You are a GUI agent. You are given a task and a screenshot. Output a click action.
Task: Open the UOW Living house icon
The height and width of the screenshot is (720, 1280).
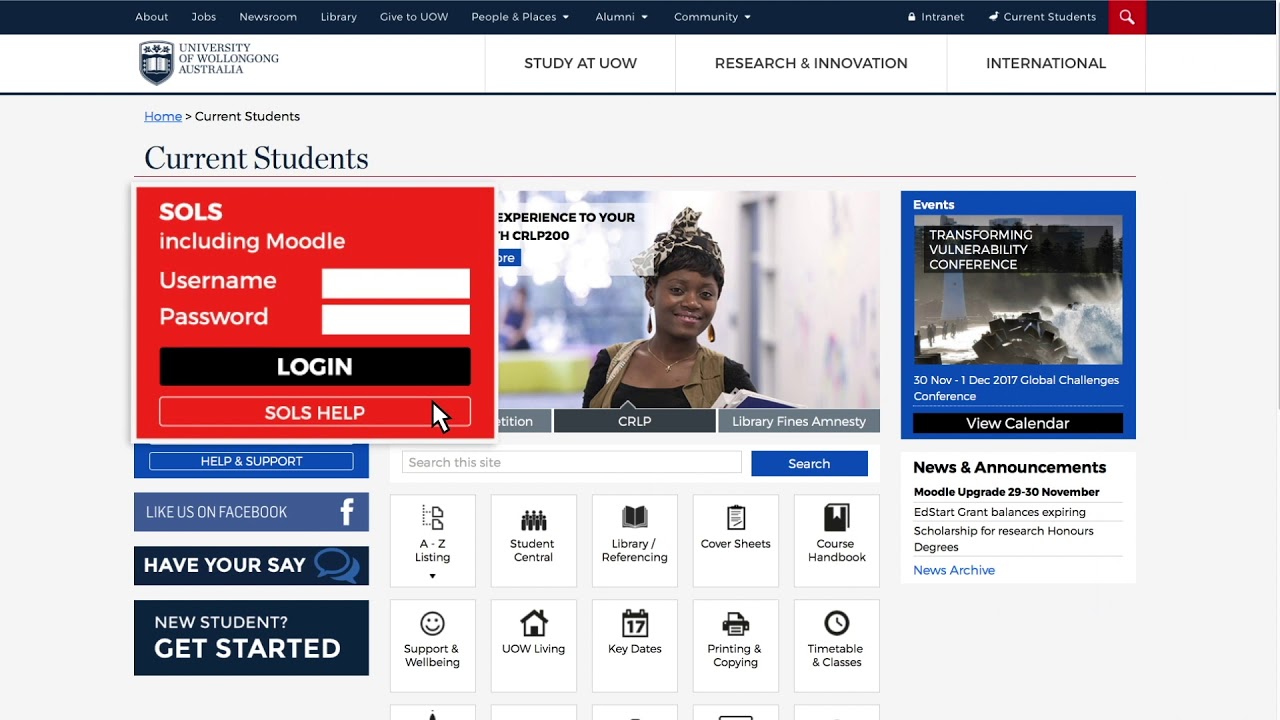(534, 623)
